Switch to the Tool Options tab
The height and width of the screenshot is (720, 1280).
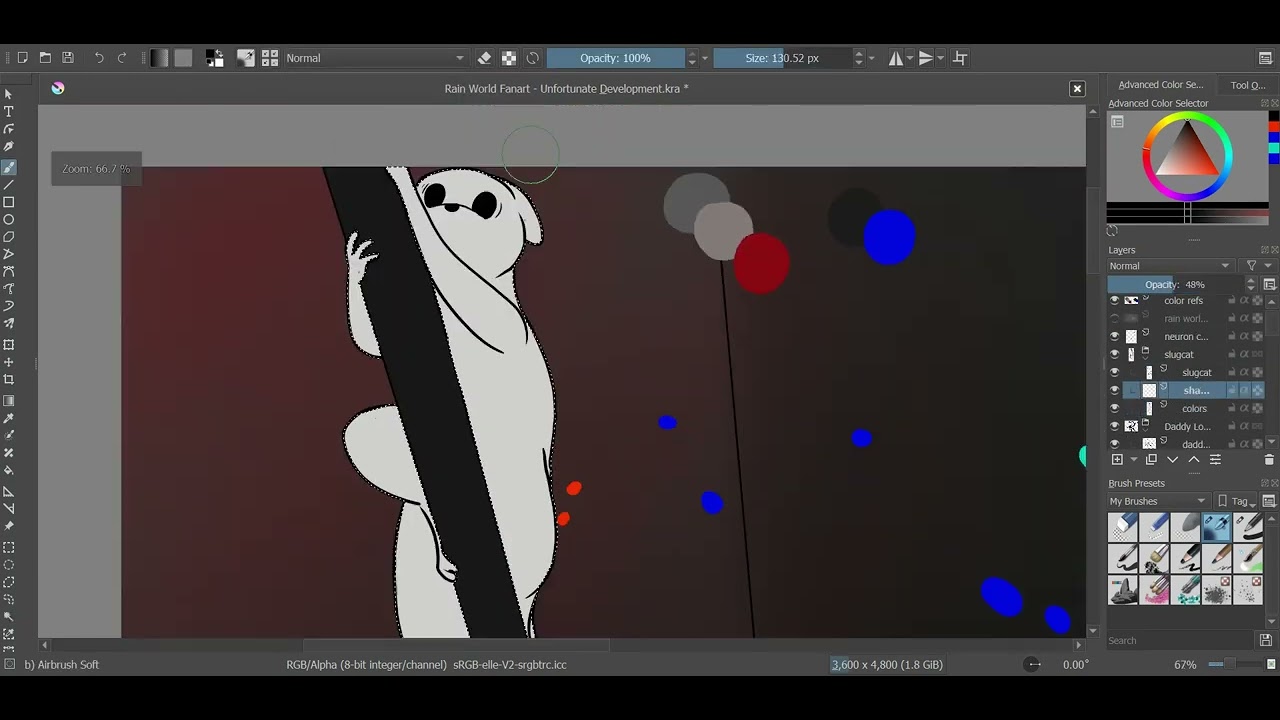[1247, 85]
